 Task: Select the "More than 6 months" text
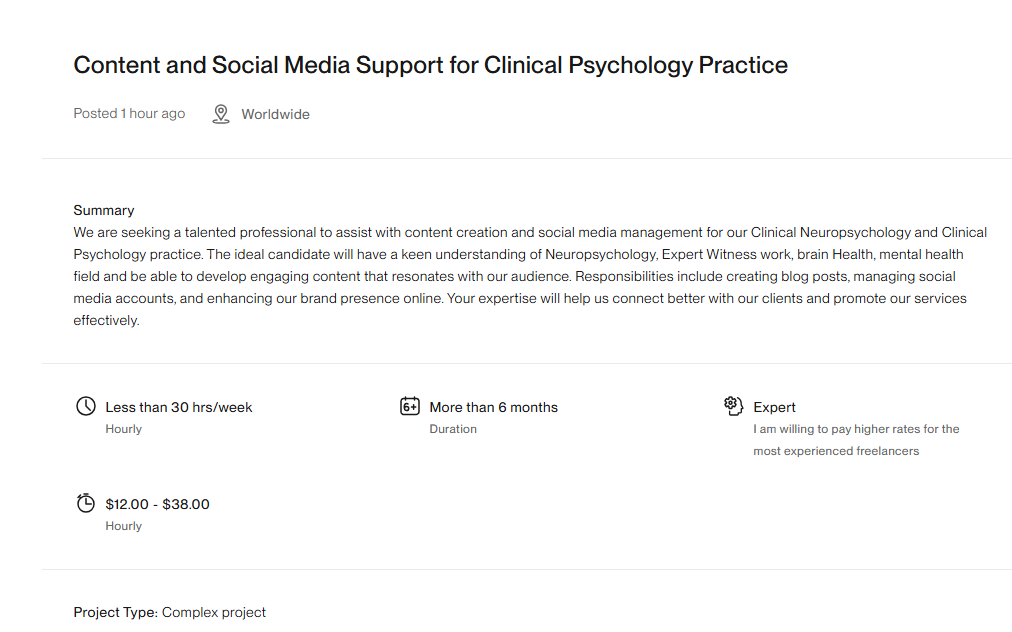pos(493,407)
